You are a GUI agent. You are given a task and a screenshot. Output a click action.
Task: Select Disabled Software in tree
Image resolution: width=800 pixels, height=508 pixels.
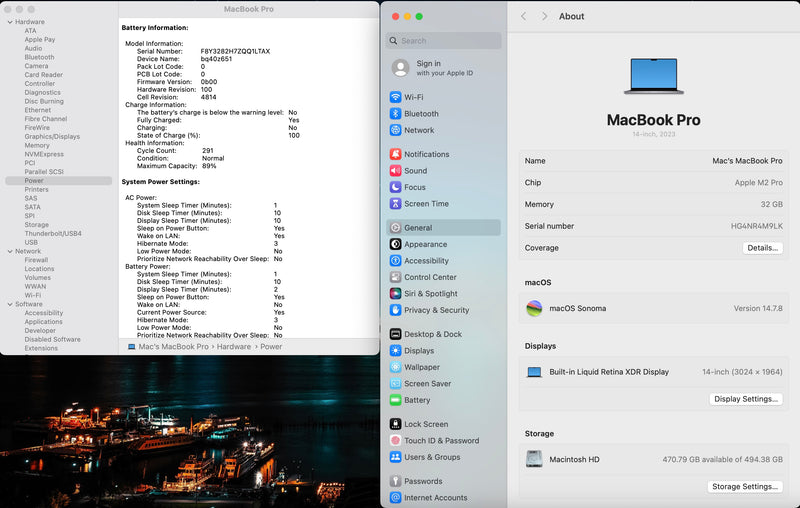(x=53, y=339)
